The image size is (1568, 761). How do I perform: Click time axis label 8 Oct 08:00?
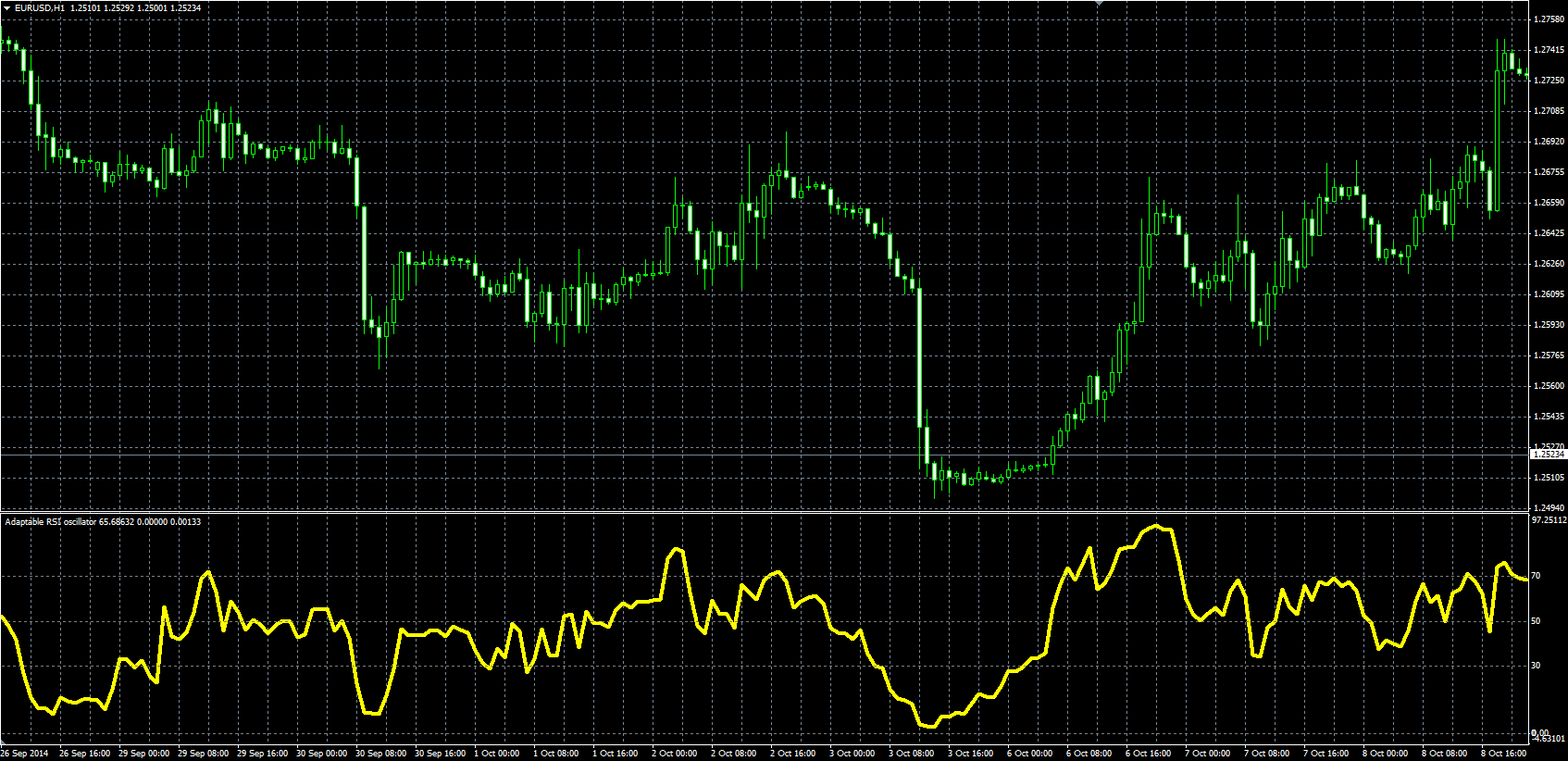point(1445,754)
